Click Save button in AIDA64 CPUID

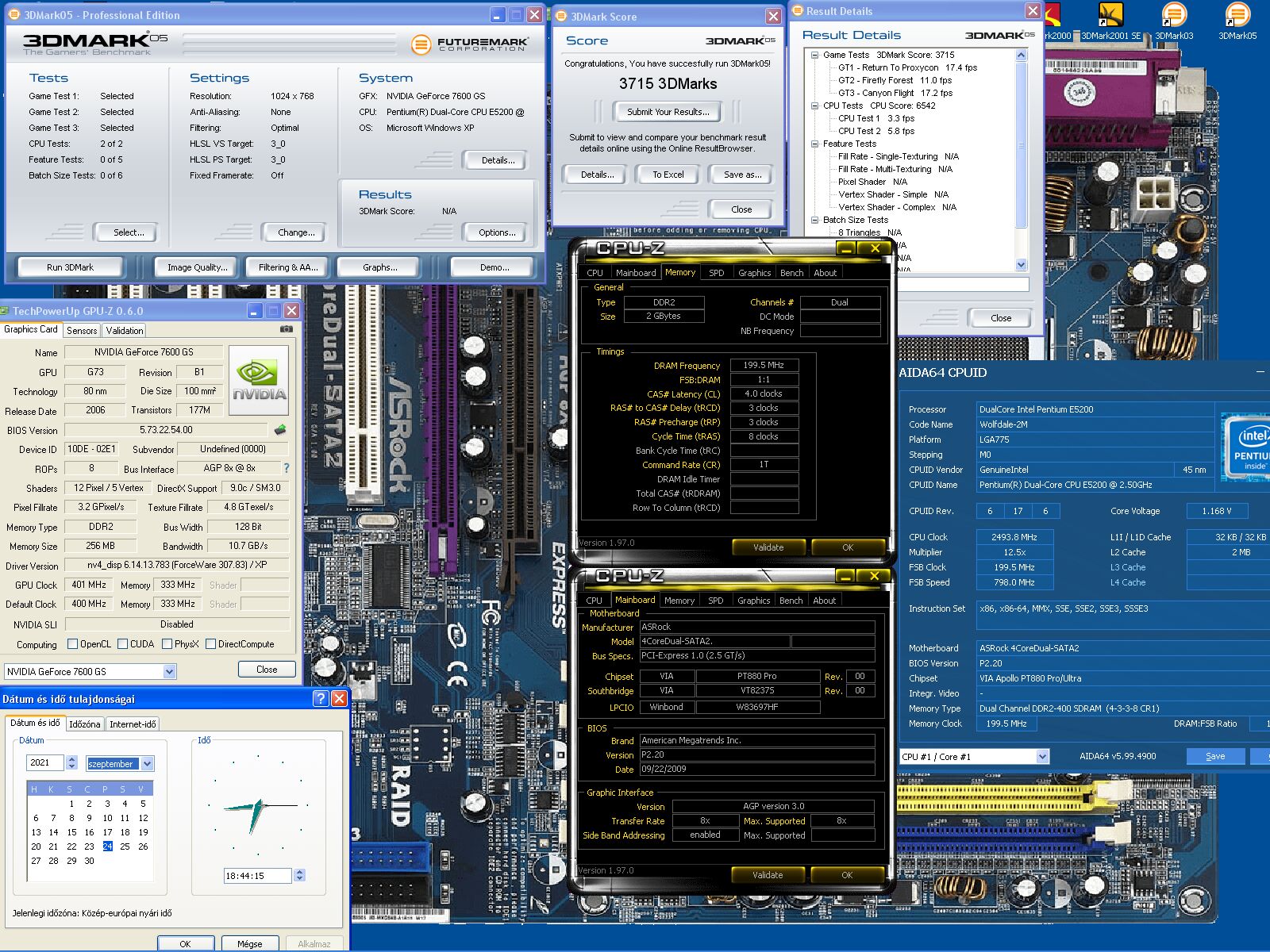tap(1215, 756)
